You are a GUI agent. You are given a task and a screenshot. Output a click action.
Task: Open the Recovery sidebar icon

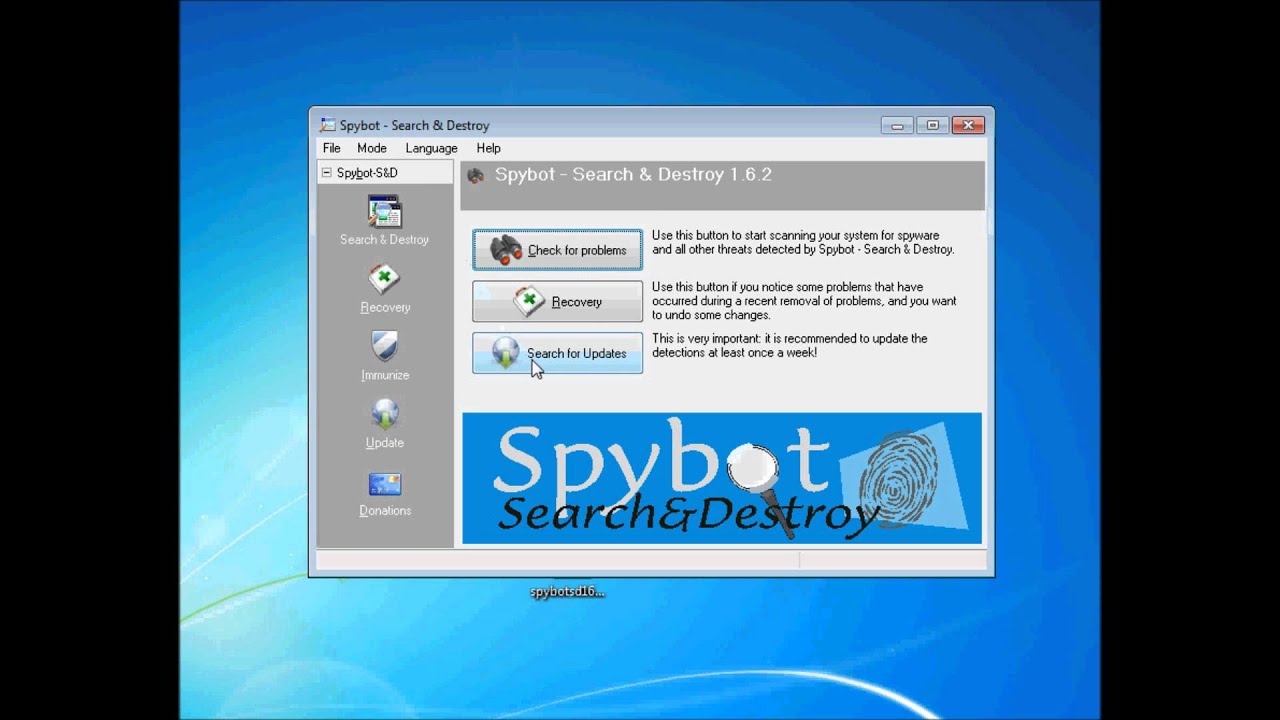(384, 280)
